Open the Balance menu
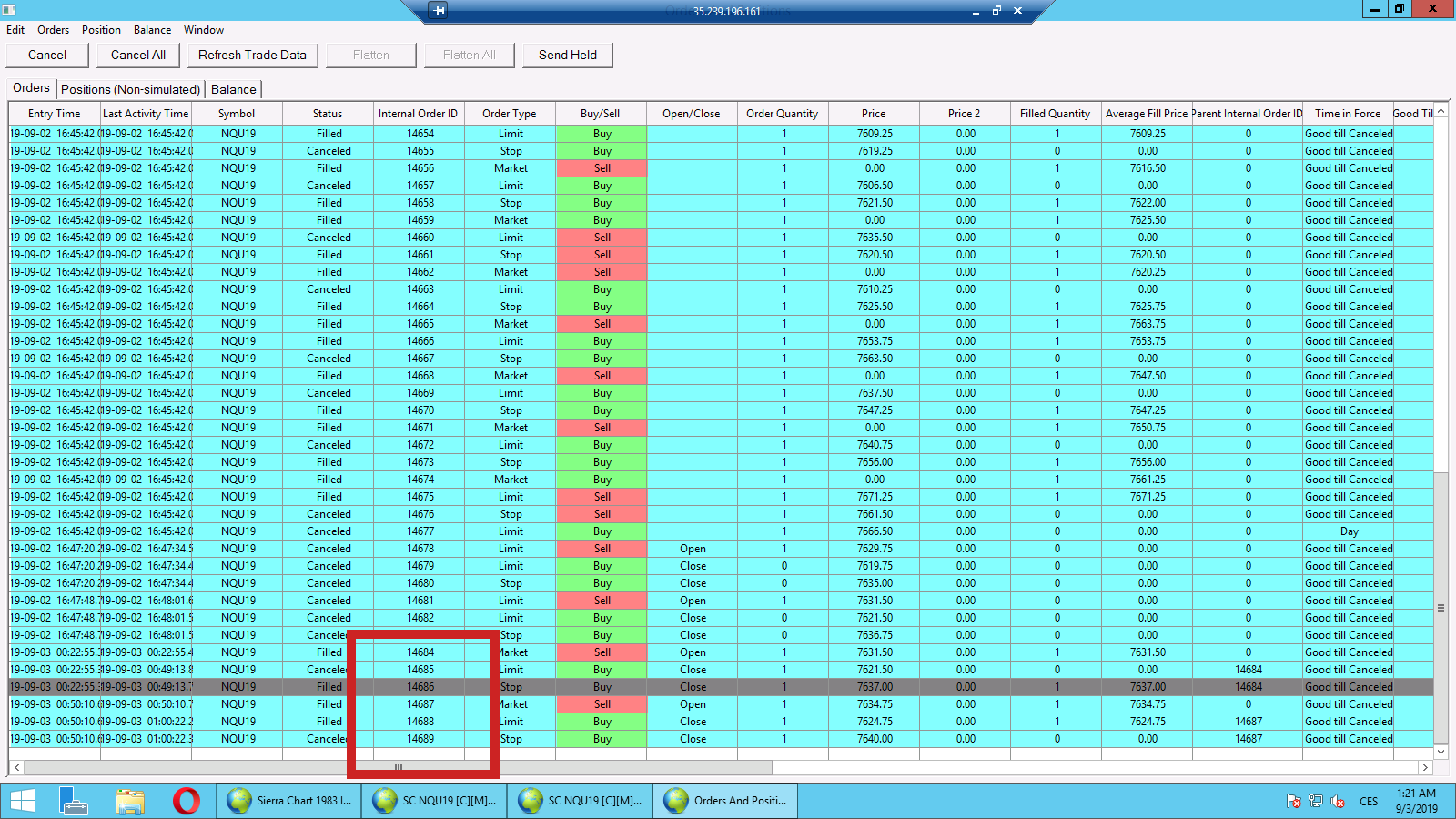 coord(153,30)
